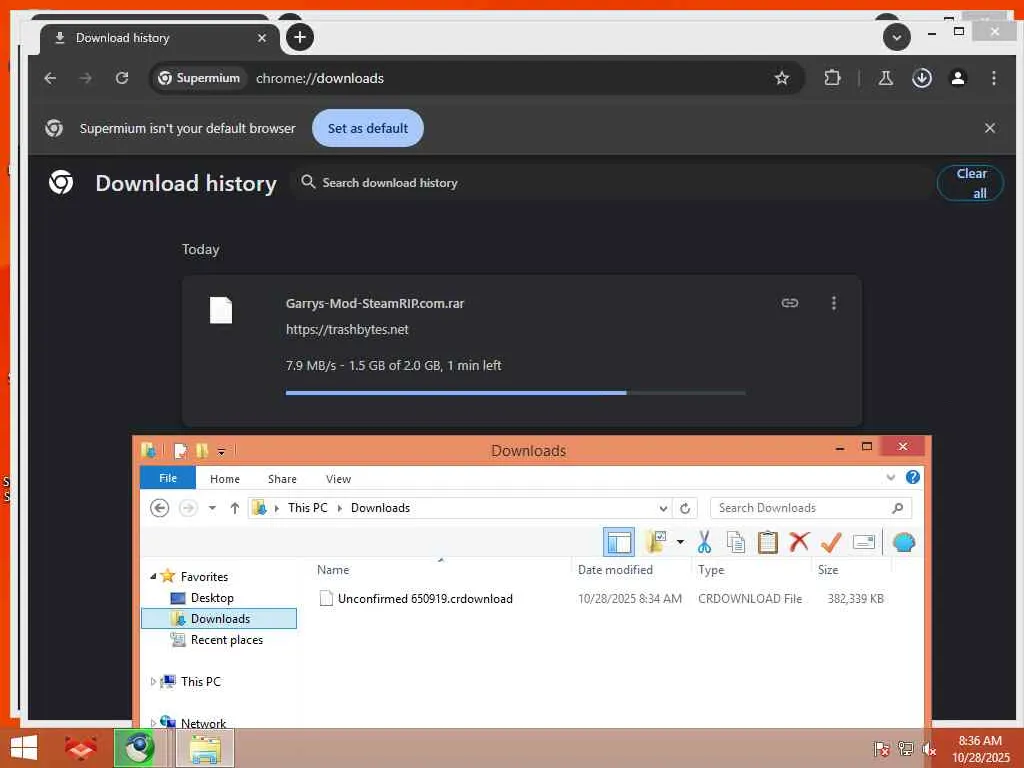Click the Garrys-Mod-SteamRIP.com.rar file name
This screenshot has height=768, width=1024.
point(375,304)
